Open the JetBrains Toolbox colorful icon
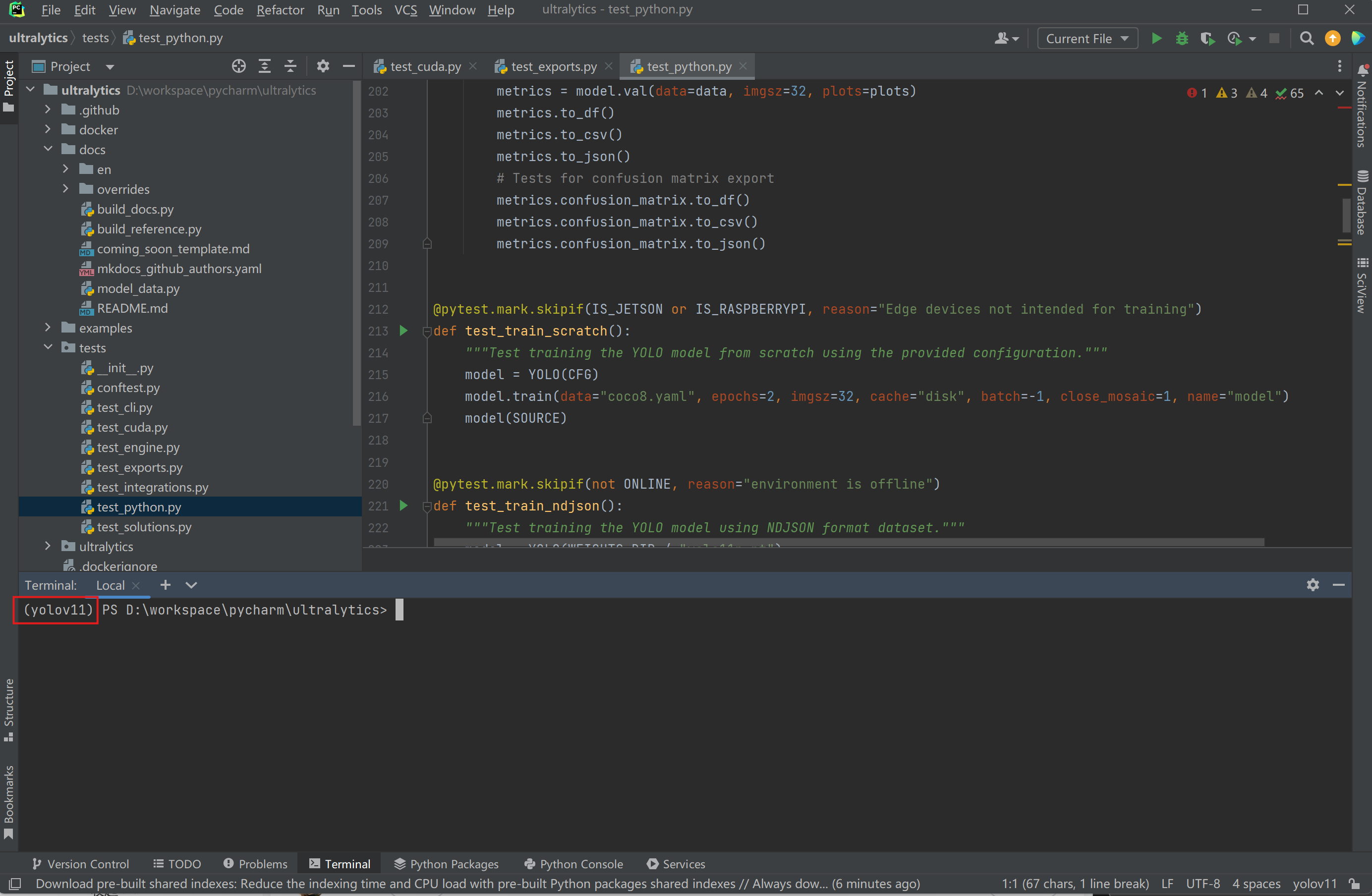 (x=1358, y=39)
